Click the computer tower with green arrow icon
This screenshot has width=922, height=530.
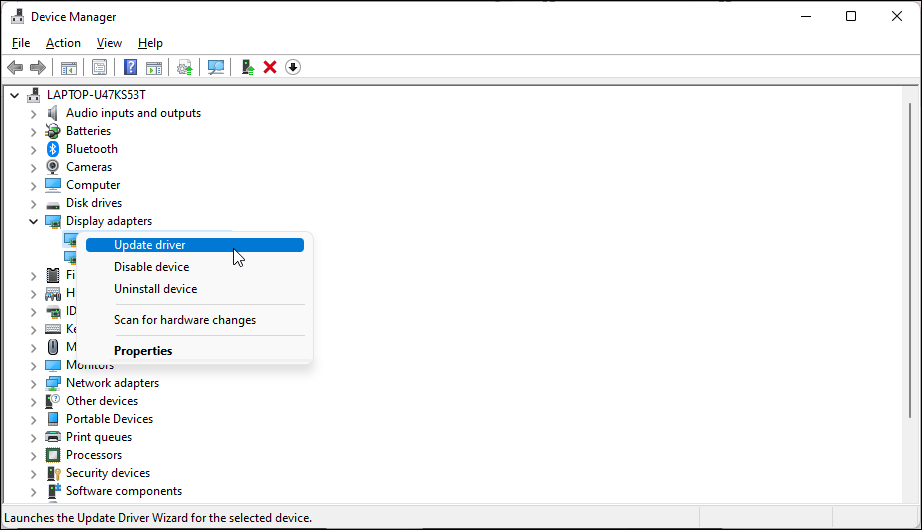[x=248, y=68]
